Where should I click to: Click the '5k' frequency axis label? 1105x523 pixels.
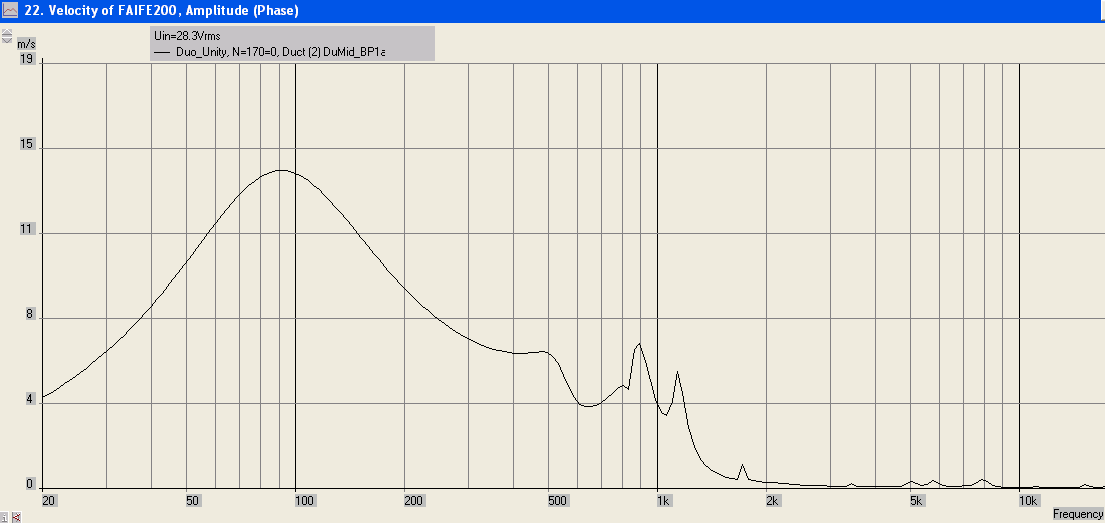point(919,501)
